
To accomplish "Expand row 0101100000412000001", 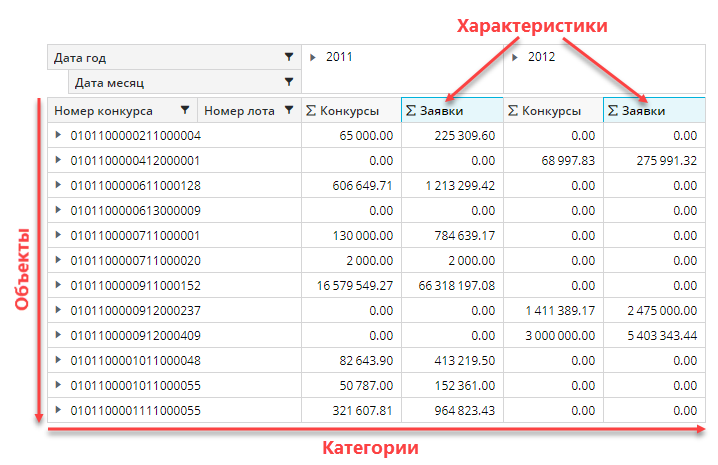I will pos(58,160).
